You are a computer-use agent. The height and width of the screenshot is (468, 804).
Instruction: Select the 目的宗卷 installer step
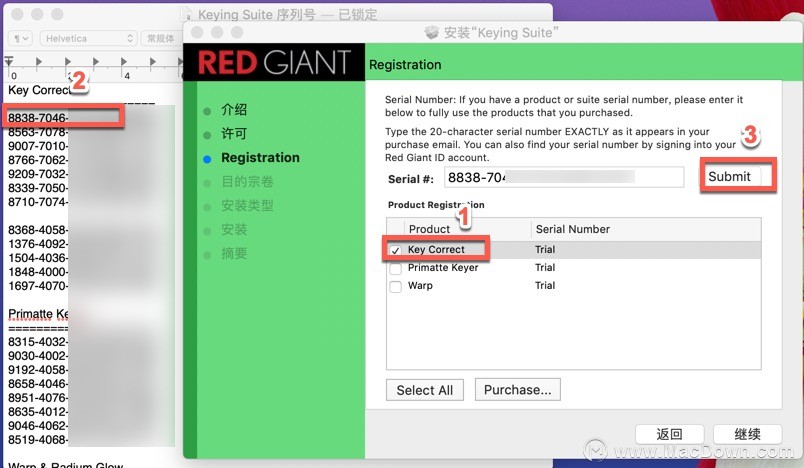point(247,181)
